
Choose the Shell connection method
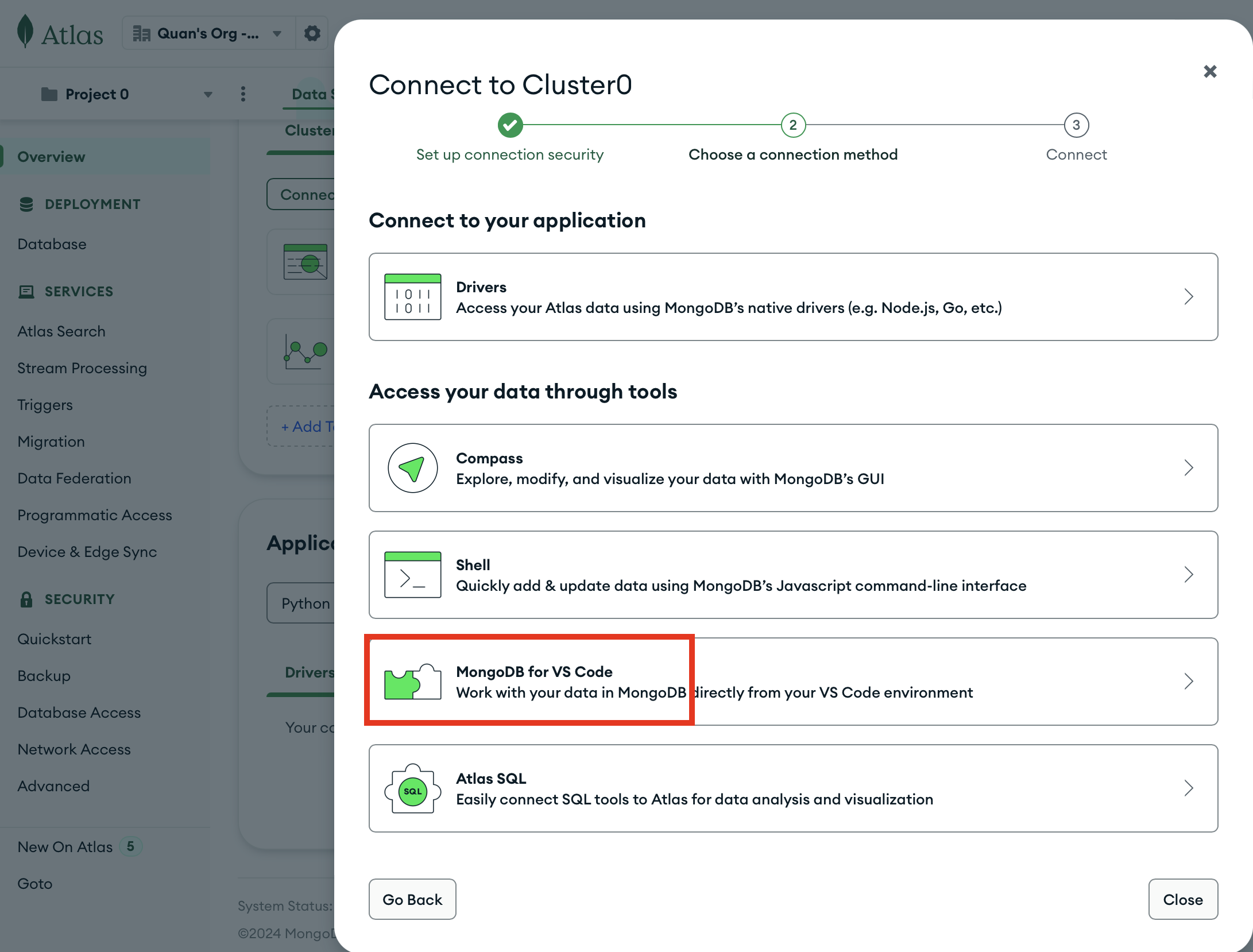pos(793,575)
